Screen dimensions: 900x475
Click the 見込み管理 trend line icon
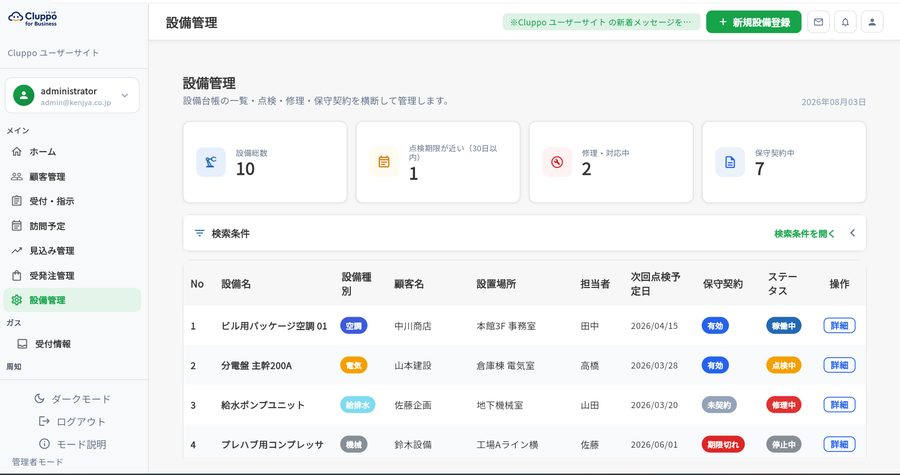tap(17, 251)
